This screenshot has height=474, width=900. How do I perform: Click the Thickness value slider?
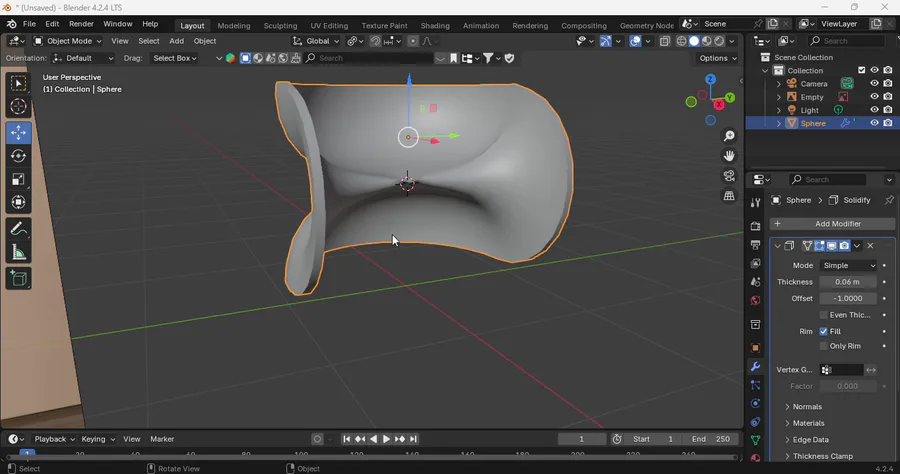pos(848,282)
